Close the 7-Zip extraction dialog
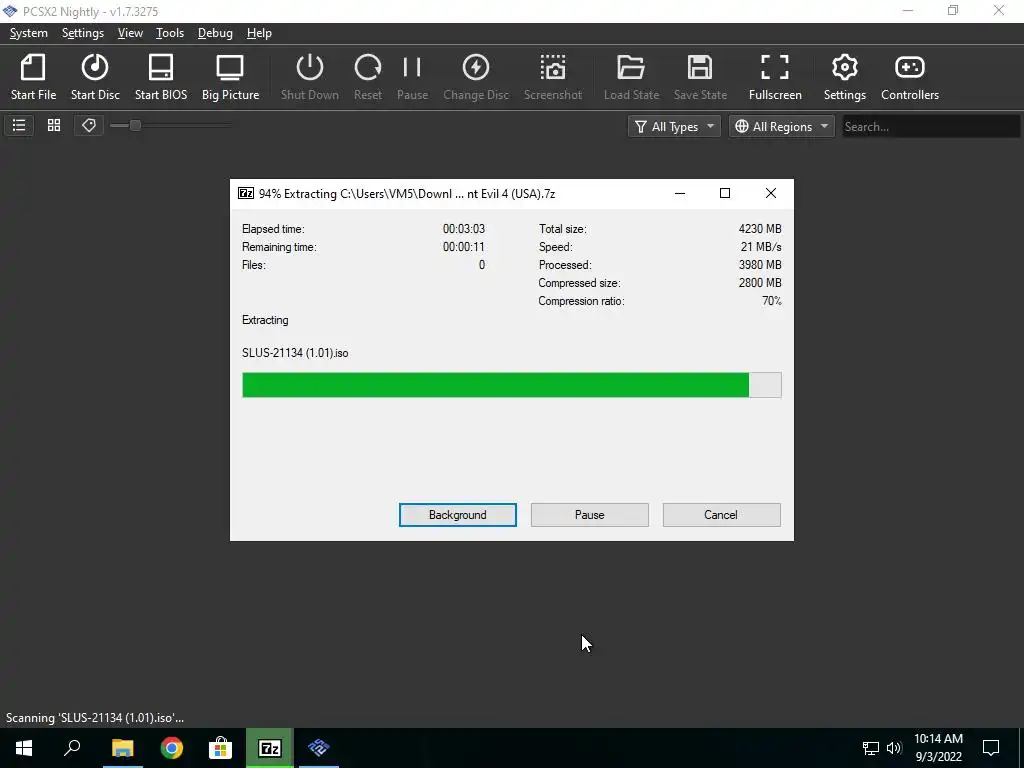Viewport: 1024px width, 768px height. [771, 193]
